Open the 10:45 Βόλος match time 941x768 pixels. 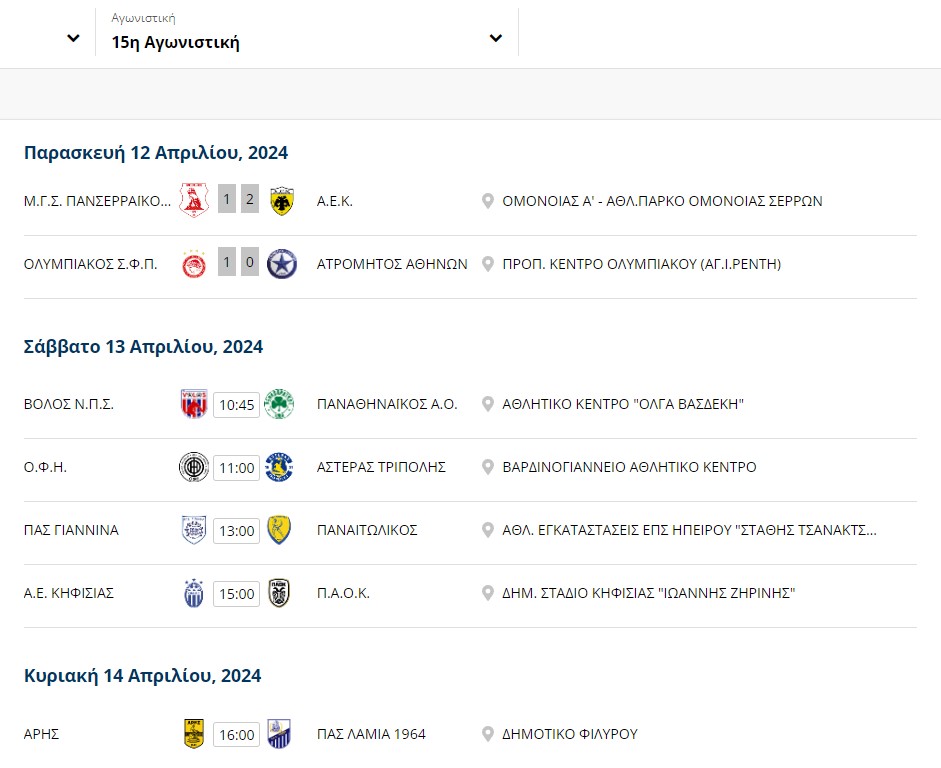point(236,405)
